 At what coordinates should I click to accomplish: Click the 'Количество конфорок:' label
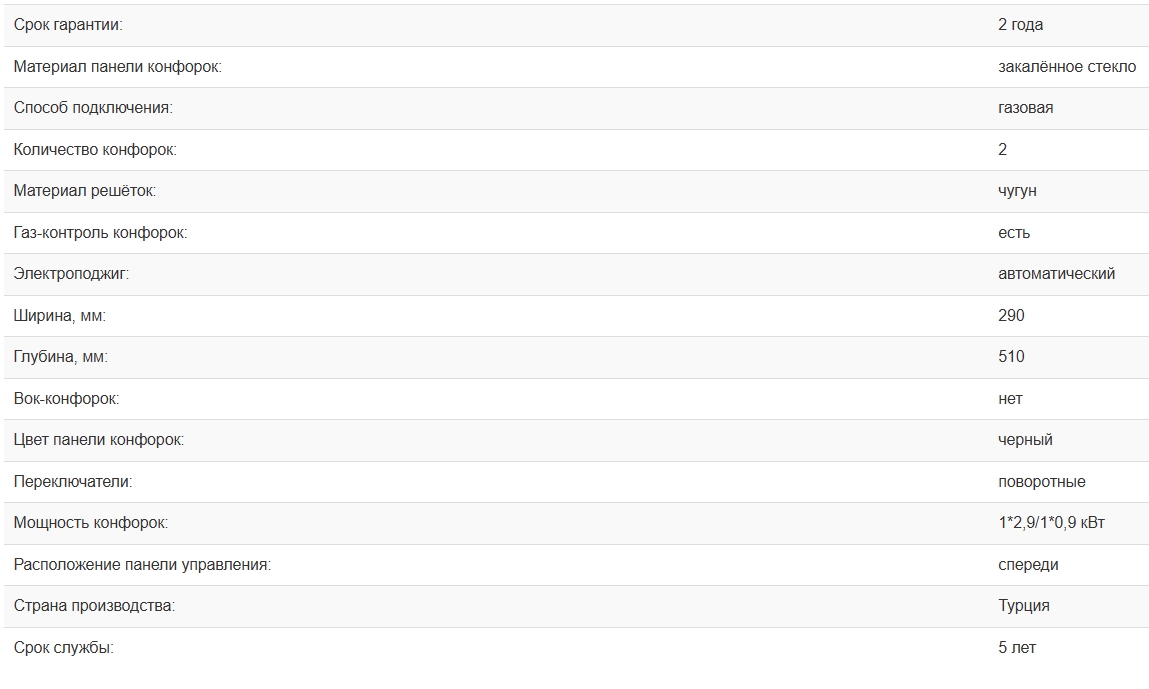pyautogui.click(x=95, y=150)
